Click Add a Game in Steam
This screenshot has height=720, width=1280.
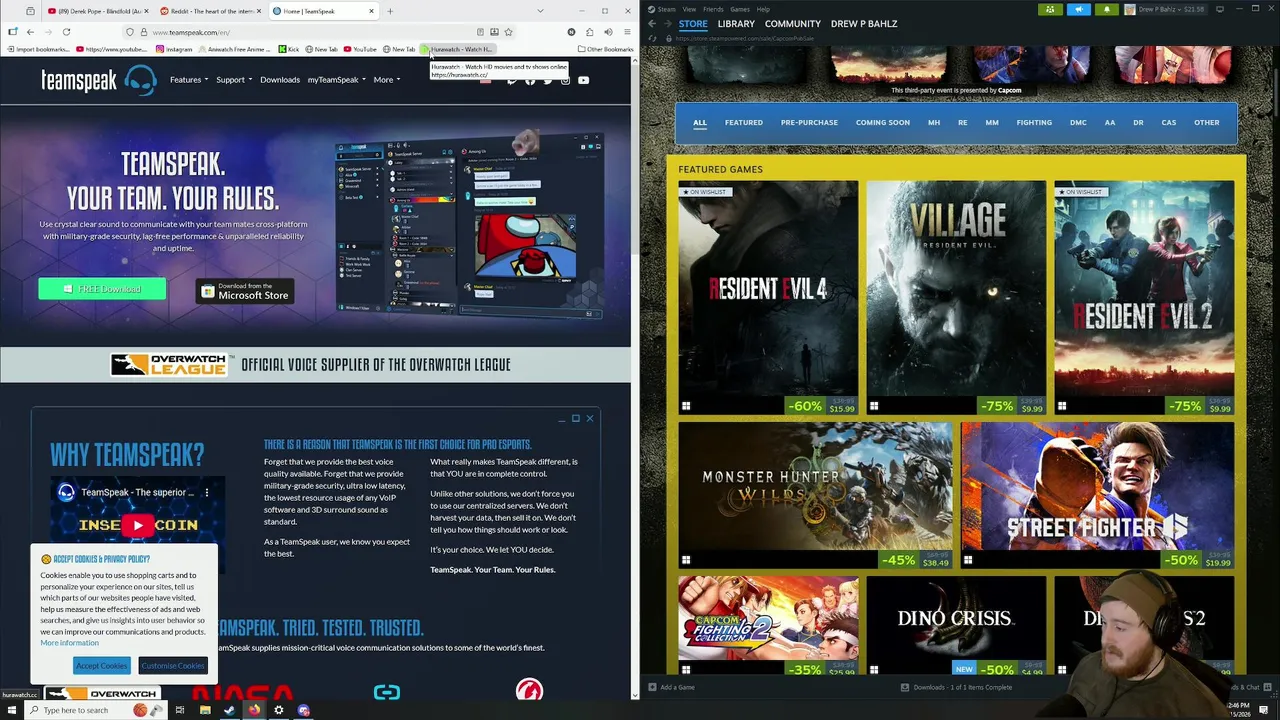pos(671,688)
